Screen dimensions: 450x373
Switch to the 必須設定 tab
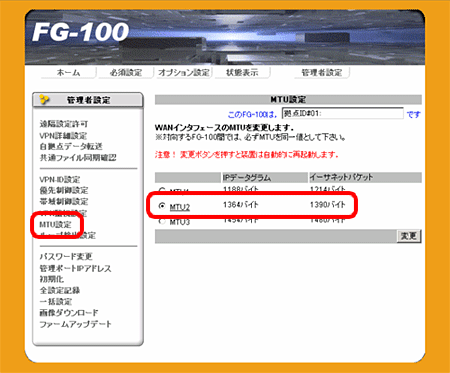point(126,72)
